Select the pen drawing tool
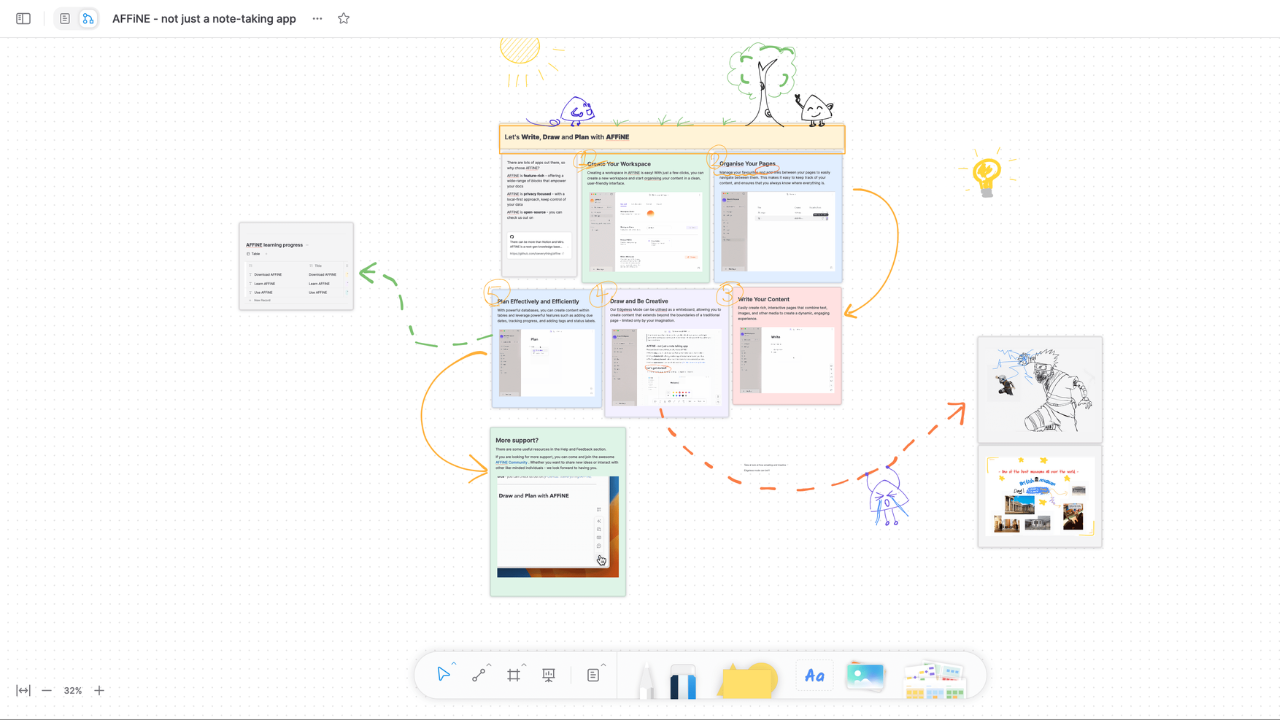1280x720 pixels. point(646,679)
